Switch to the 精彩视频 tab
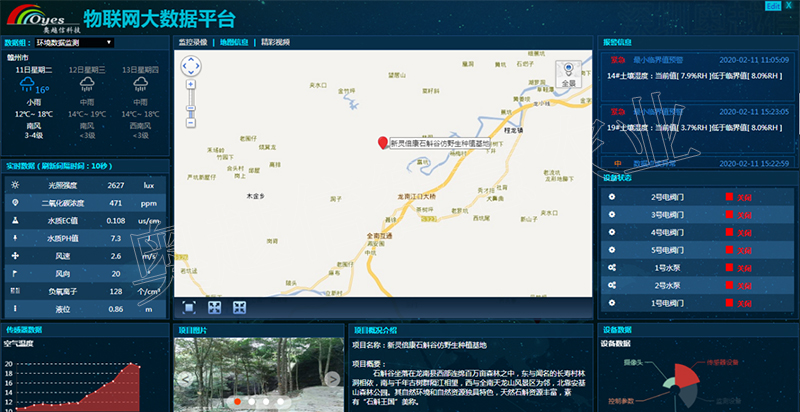This screenshot has width=800, height=412. pyautogui.click(x=275, y=43)
